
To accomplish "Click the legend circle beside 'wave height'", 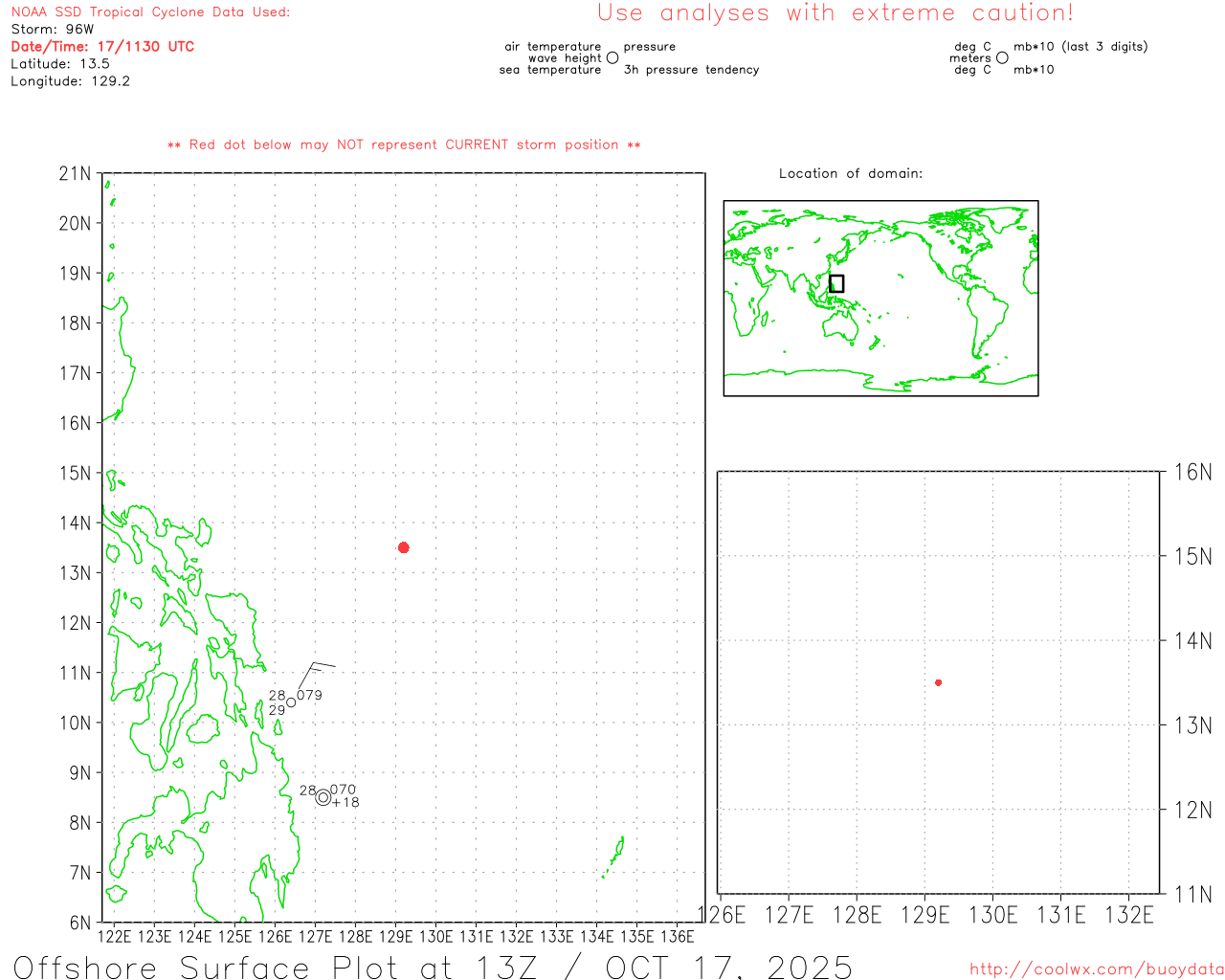I will [x=612, y=58].
